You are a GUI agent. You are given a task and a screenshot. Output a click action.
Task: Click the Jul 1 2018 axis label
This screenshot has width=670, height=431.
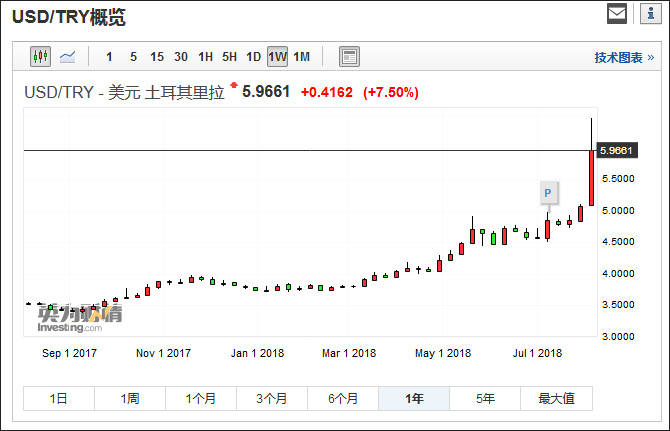pyautogui.click(x=538, y=353)
